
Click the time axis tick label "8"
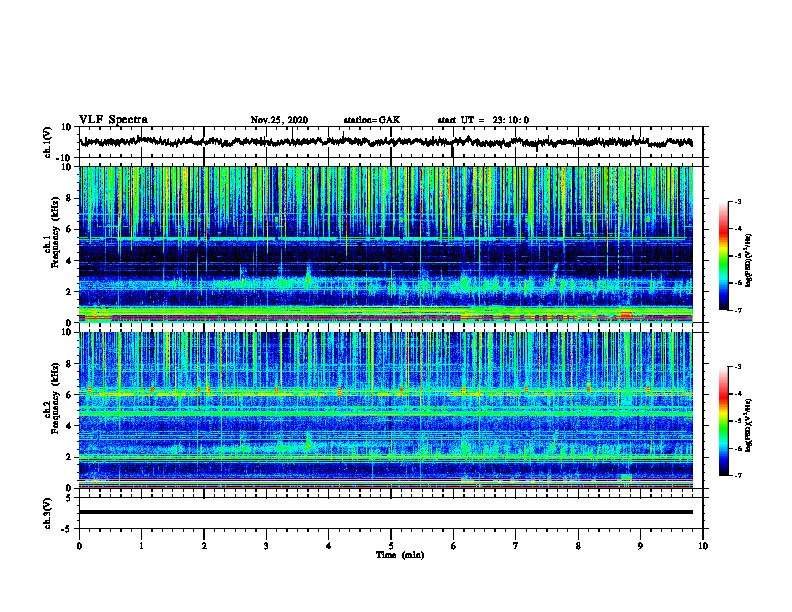pyautogui.click(x=578, y=546)
